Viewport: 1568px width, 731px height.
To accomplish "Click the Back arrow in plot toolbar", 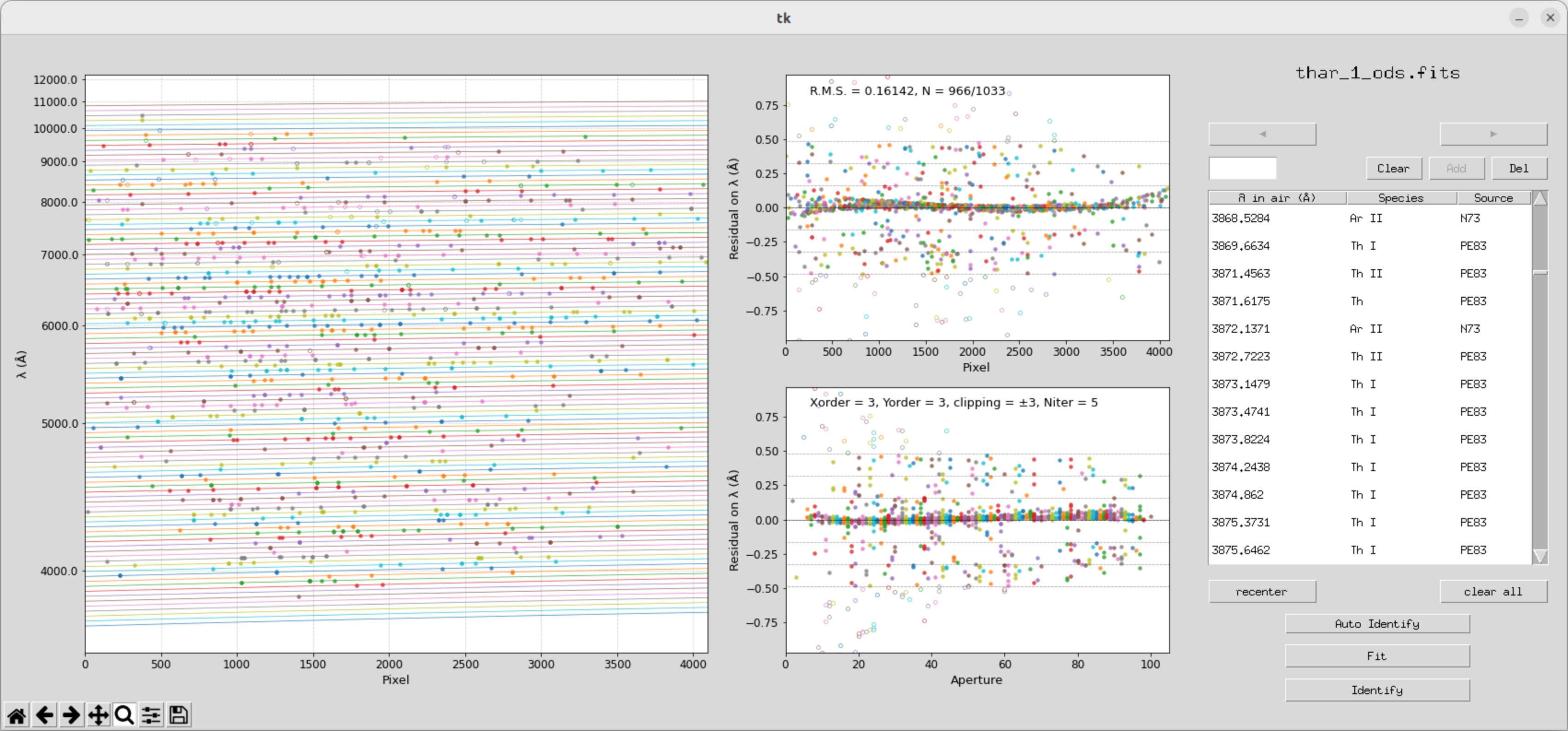I will point(44,714).
